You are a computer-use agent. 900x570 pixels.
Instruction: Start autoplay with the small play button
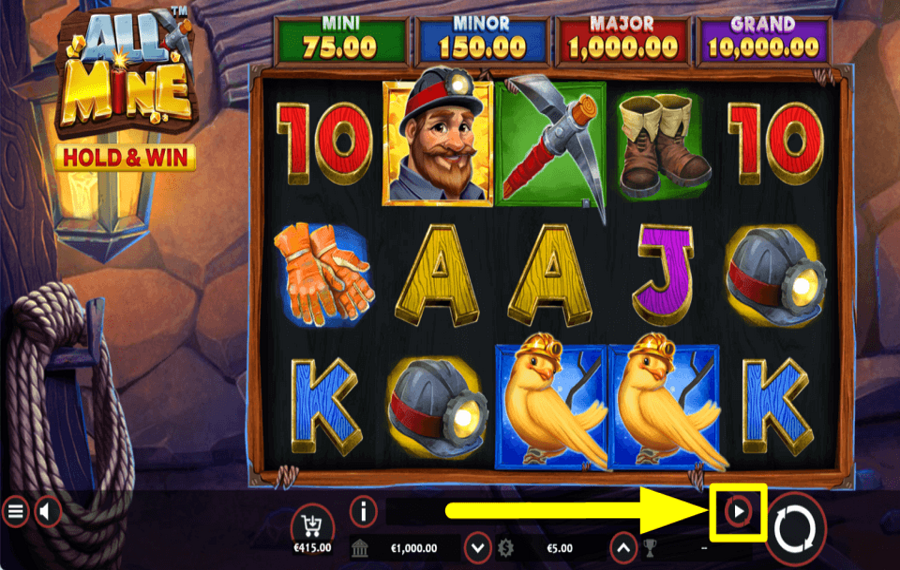coord(738,511)
